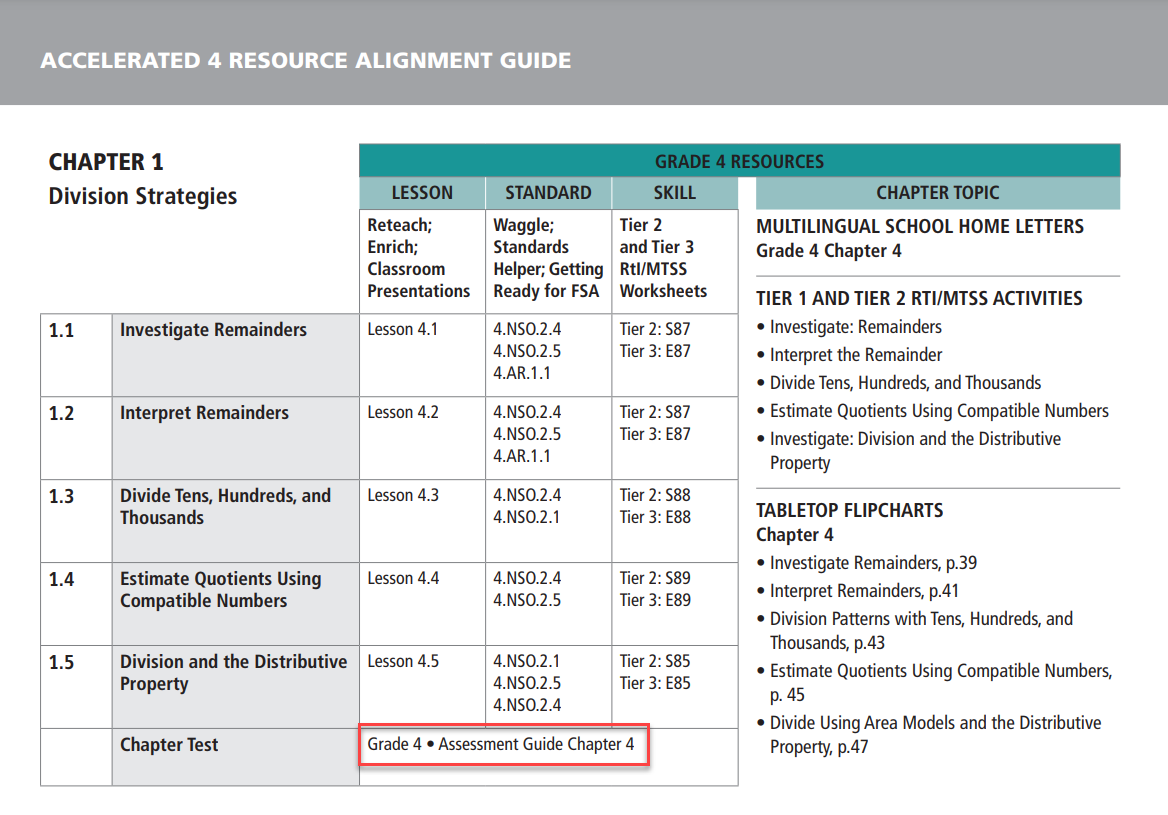Click the STANDARD column header
Screen dimensions: 1168x815
point(547,192)
